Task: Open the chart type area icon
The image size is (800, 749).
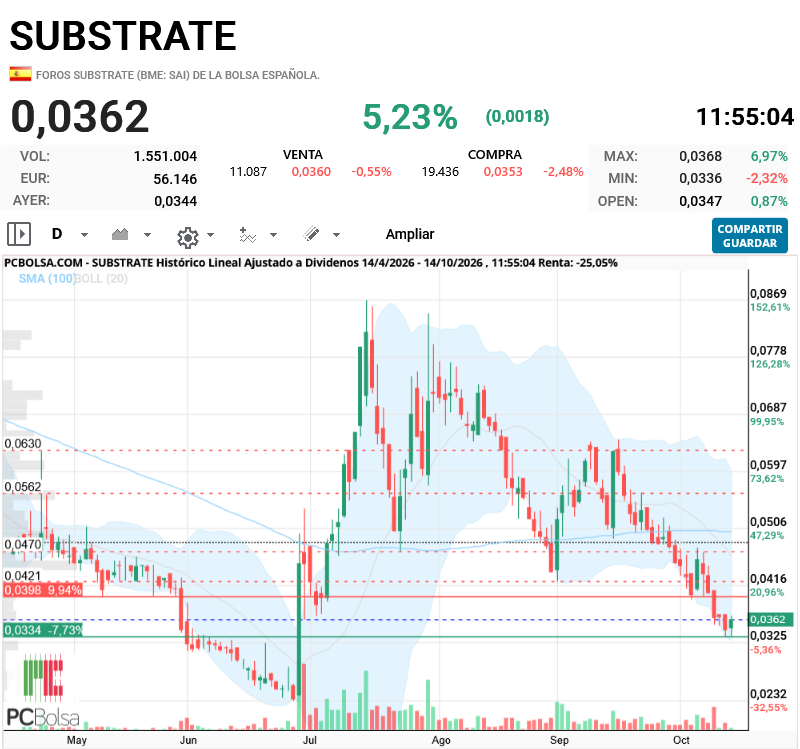Action: [x=120, y=234]
